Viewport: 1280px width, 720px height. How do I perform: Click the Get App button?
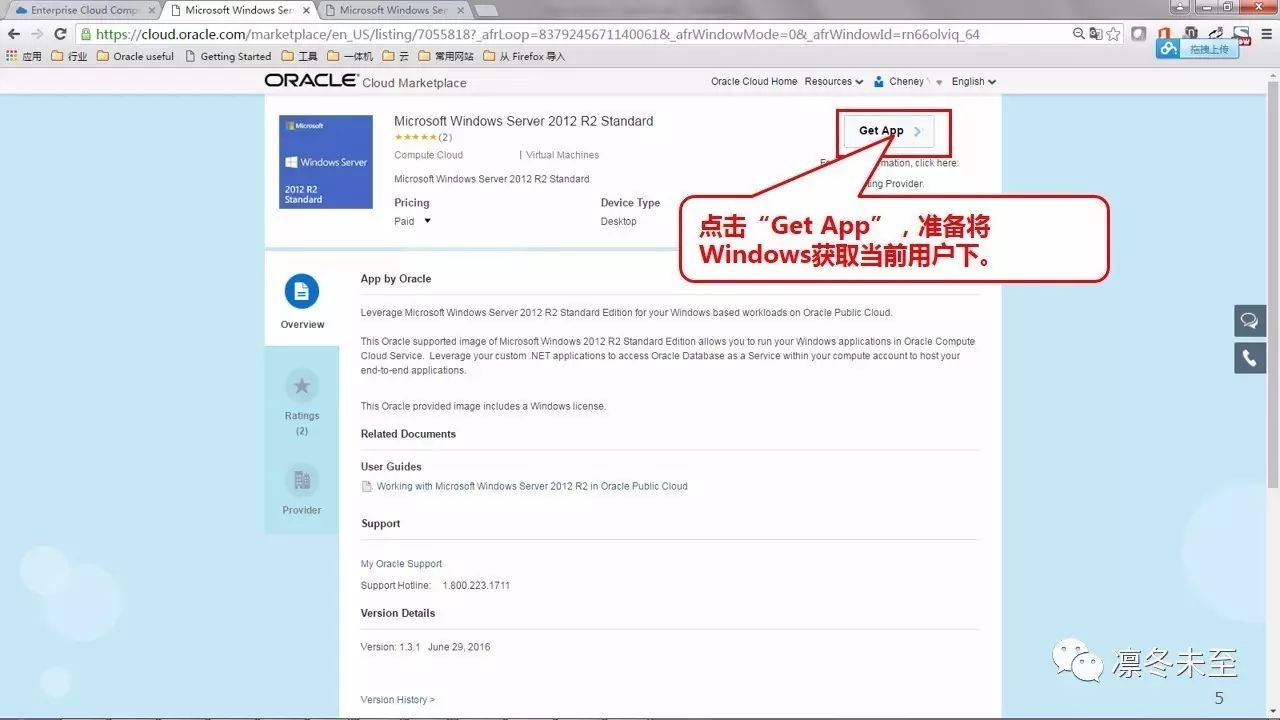[x=889, y=131]
